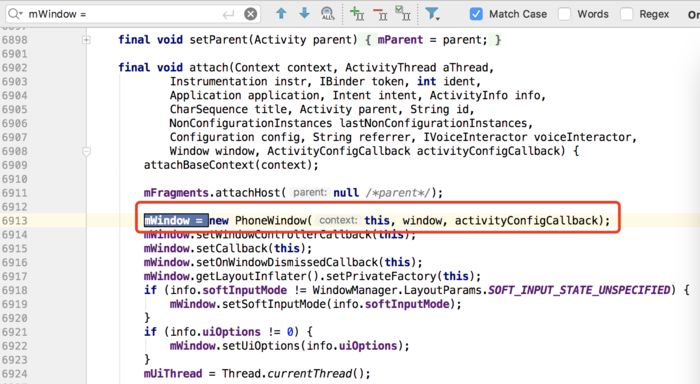Viewport: 700px width, 384px height.
Task: Click 'IVoiceInteractor' type on line 6907
Action: (475, 137)
